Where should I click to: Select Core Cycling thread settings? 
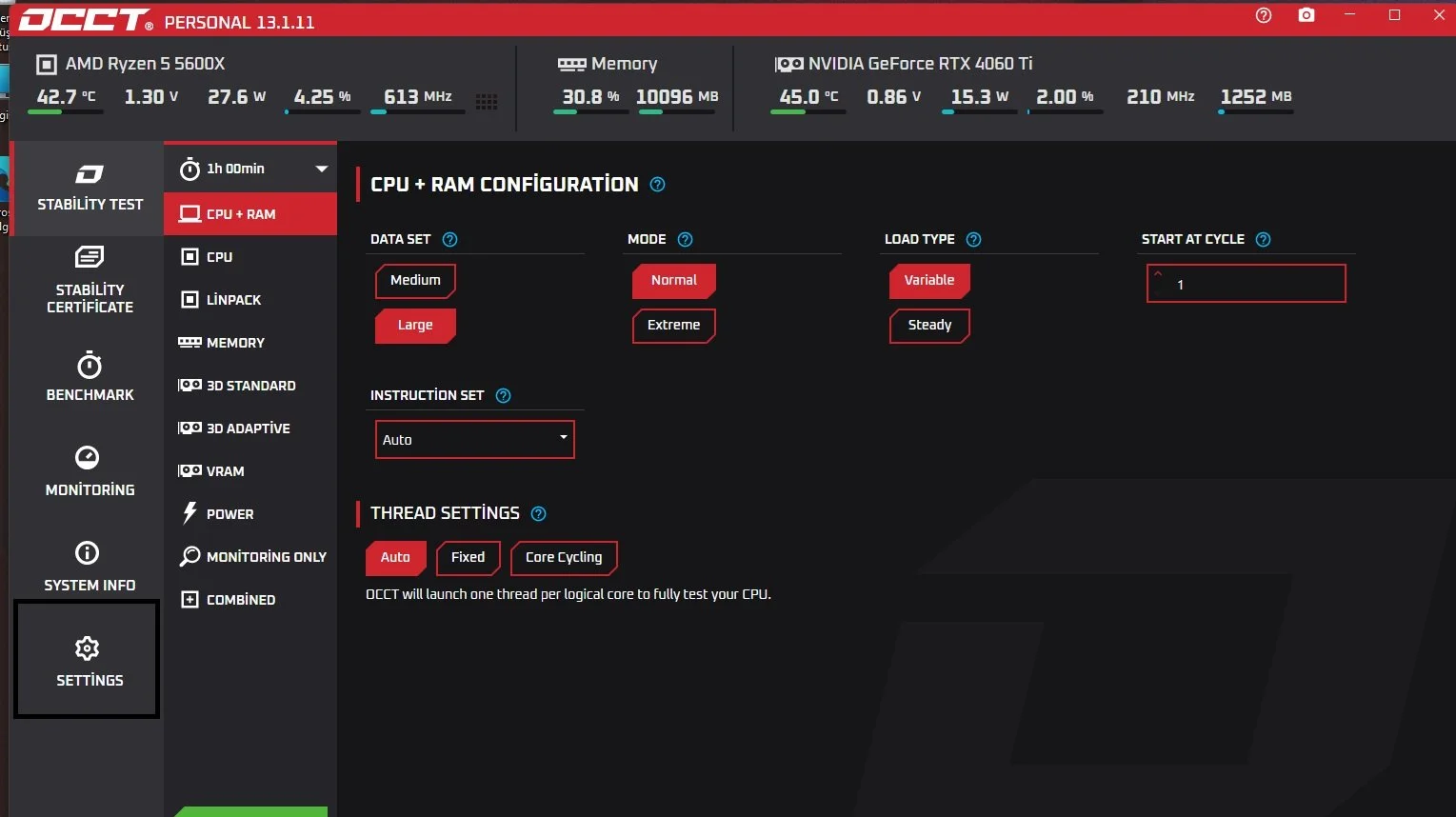(564, 558)
